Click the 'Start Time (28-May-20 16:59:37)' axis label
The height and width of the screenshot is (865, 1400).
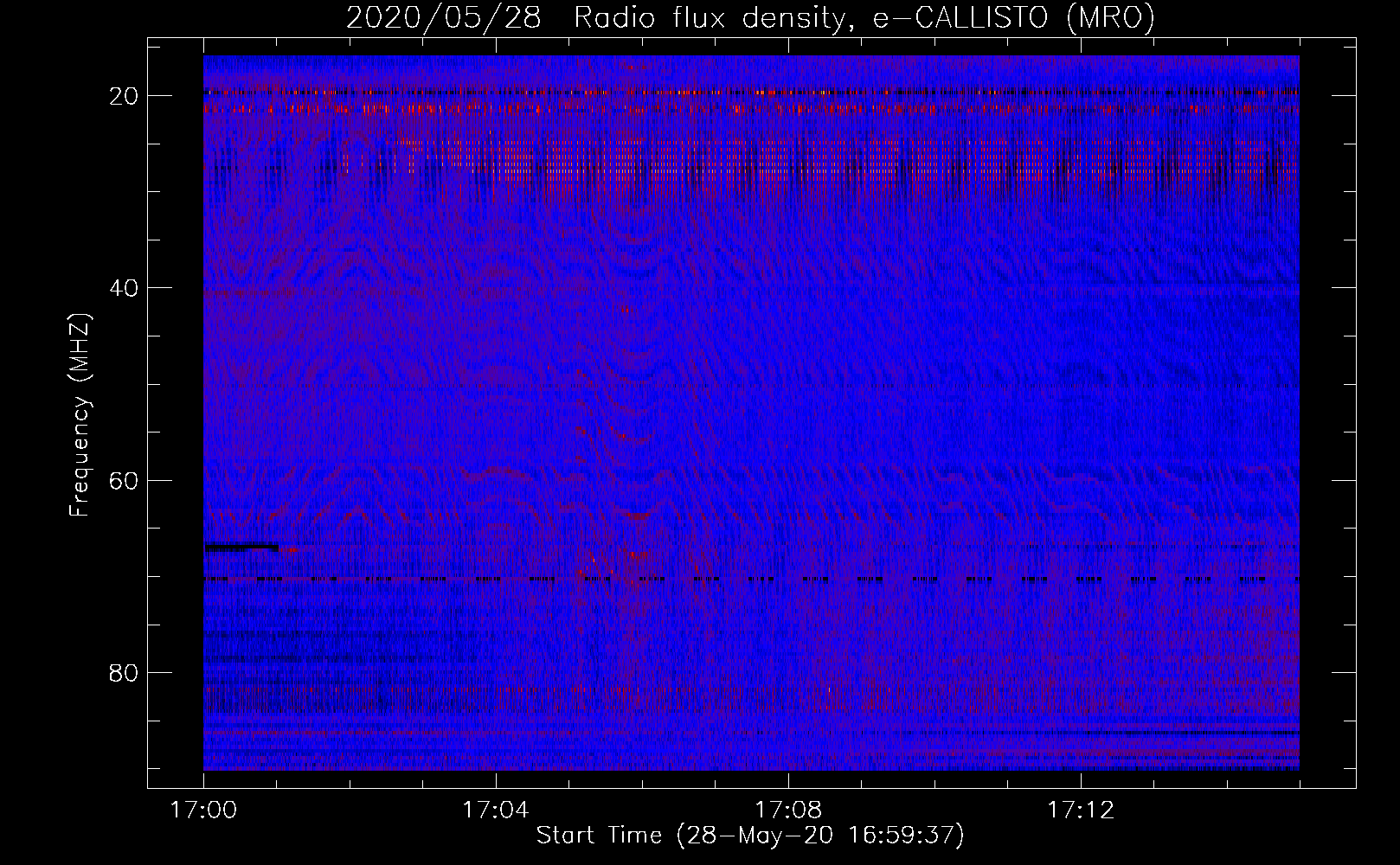(x=749, y=836)
